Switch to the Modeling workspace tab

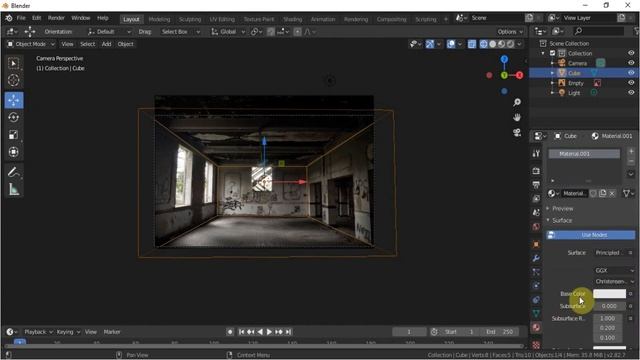[159, 19]
